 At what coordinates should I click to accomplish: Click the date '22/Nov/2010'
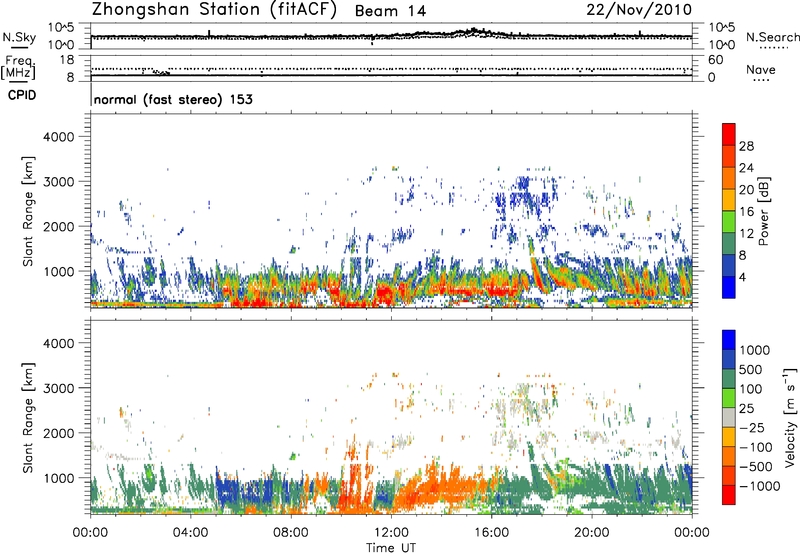click(x=639, y=10)
